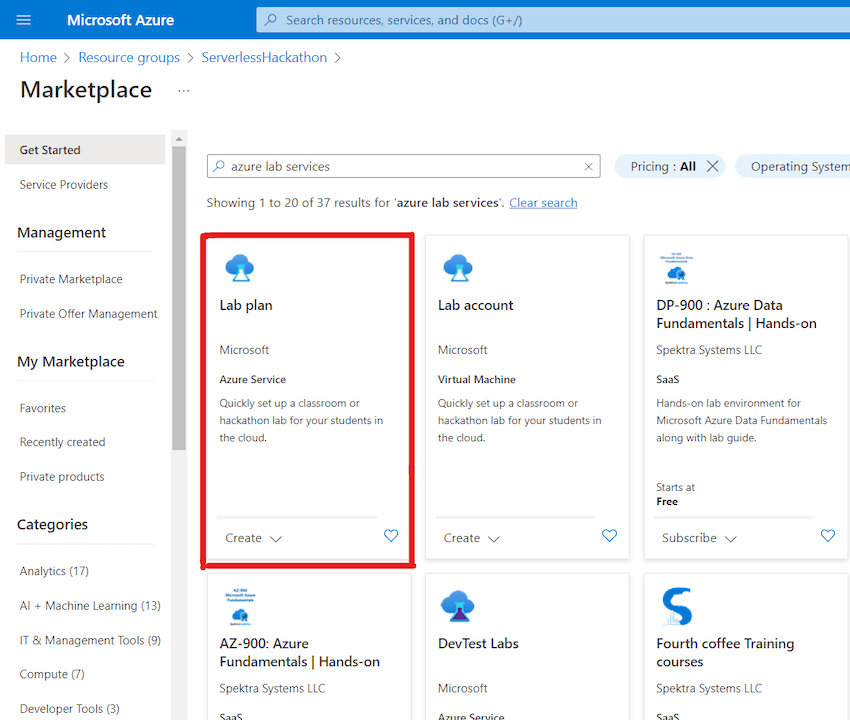Click the DevTest Labs product icon
Screen dimensions: 850x720
coord(458,605)
